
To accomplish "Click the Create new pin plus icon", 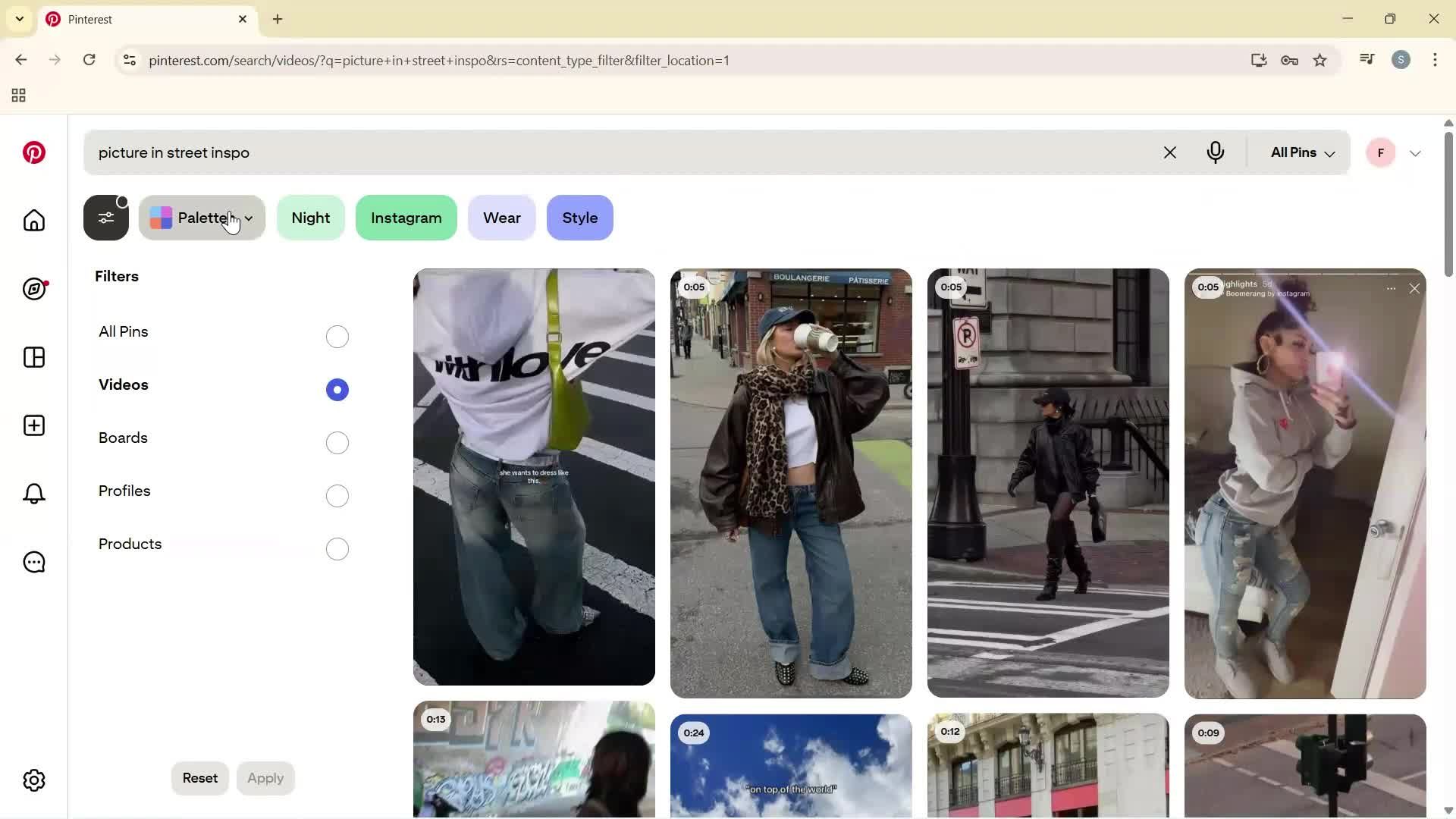I will click(x=33, y=425).
